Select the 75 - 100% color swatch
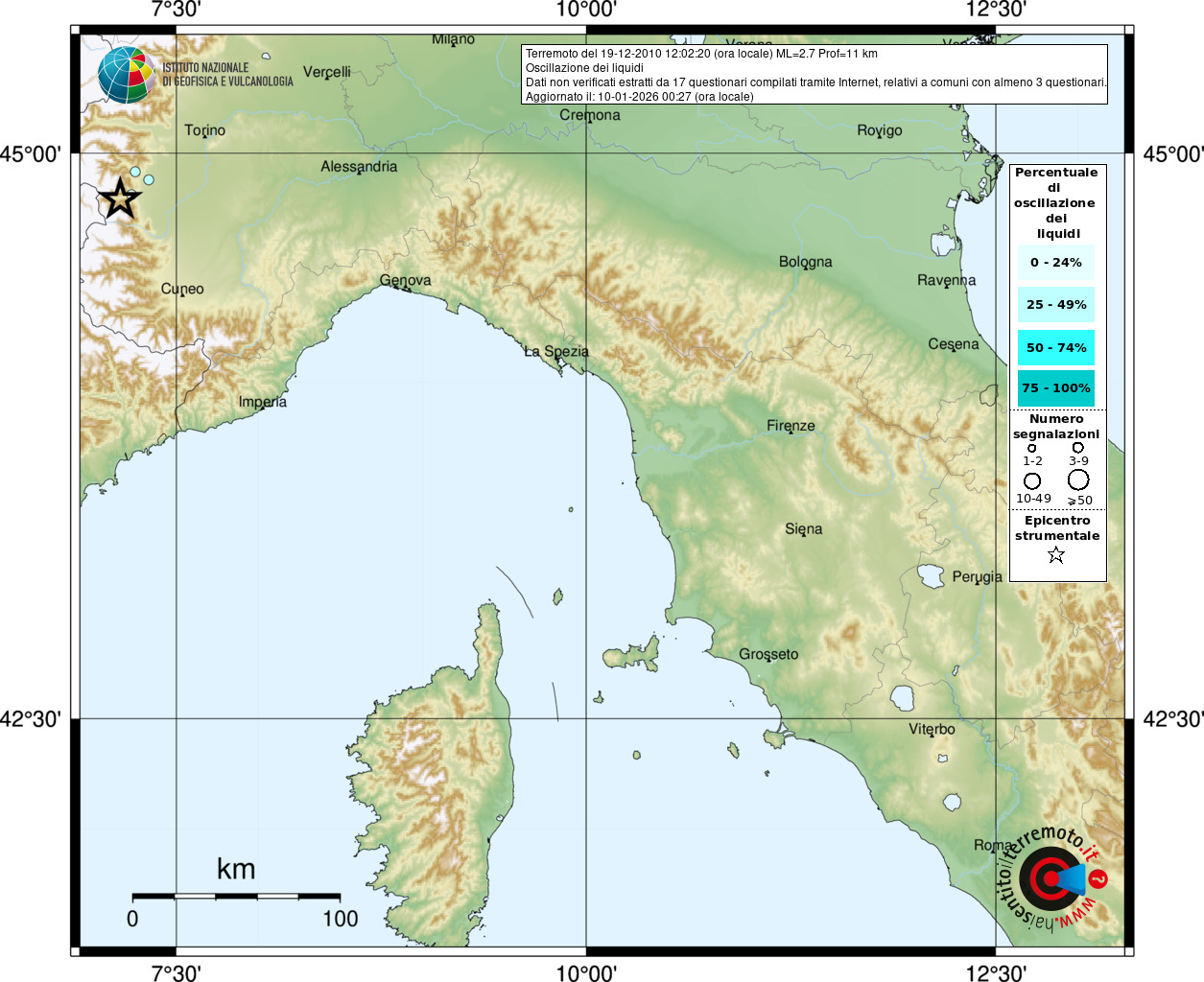This screenshot has width=1204, height=982. (x=1056, y=387)
